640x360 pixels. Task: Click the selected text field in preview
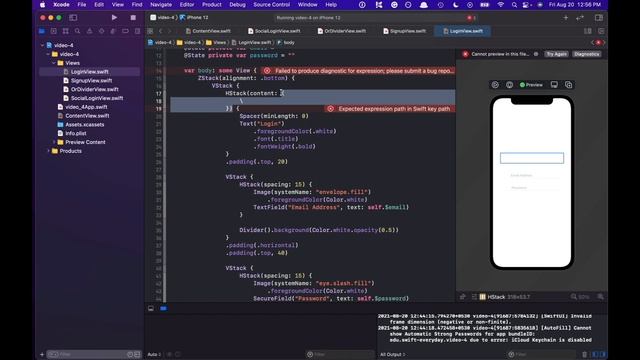pyautogui.click(x=532, y=158)
